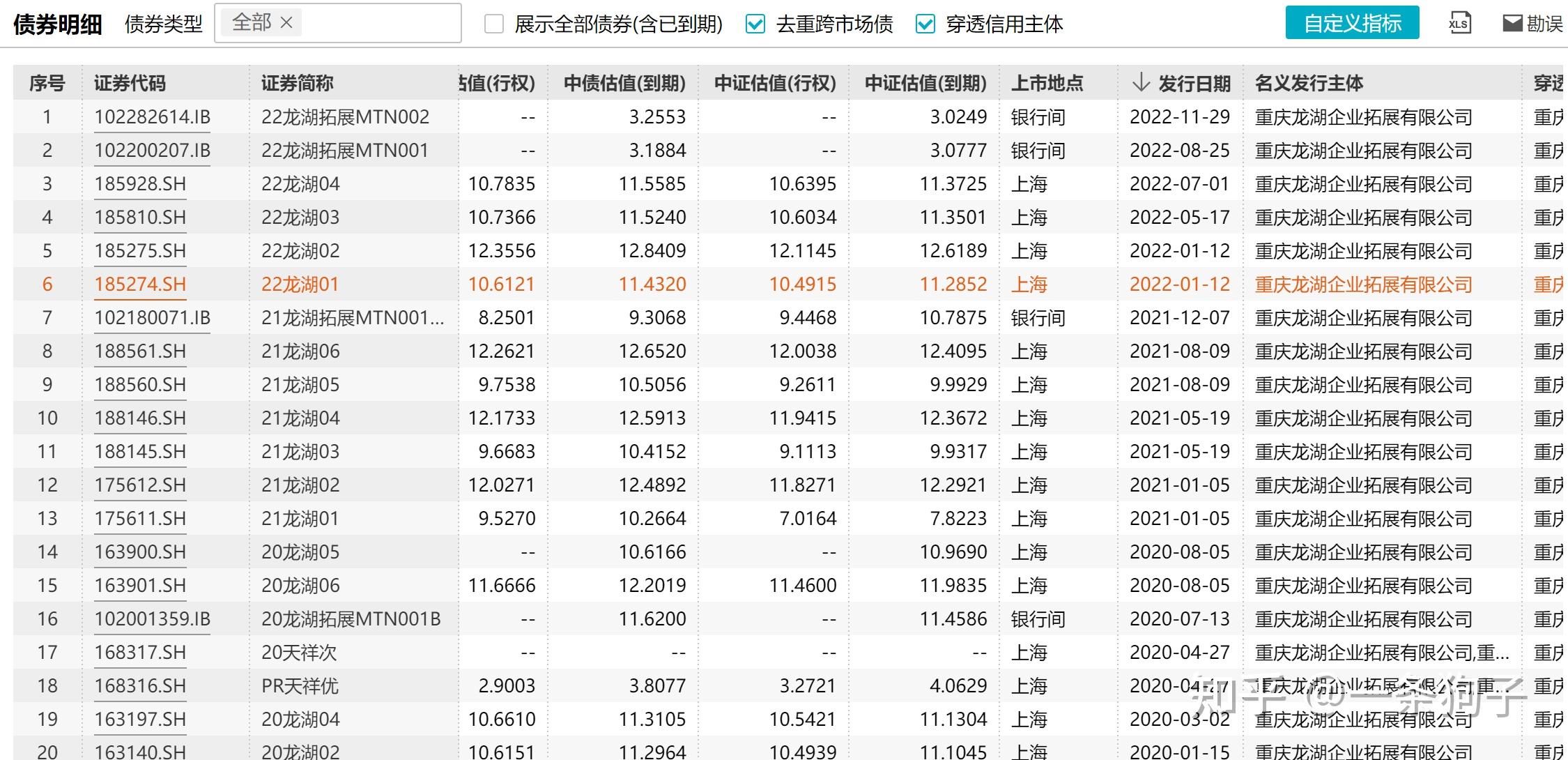Viewport: 1568px width, 760px height.
Task: Select bond name 21龙湖06
Action: pyautogui.click(x=300, y=351)
